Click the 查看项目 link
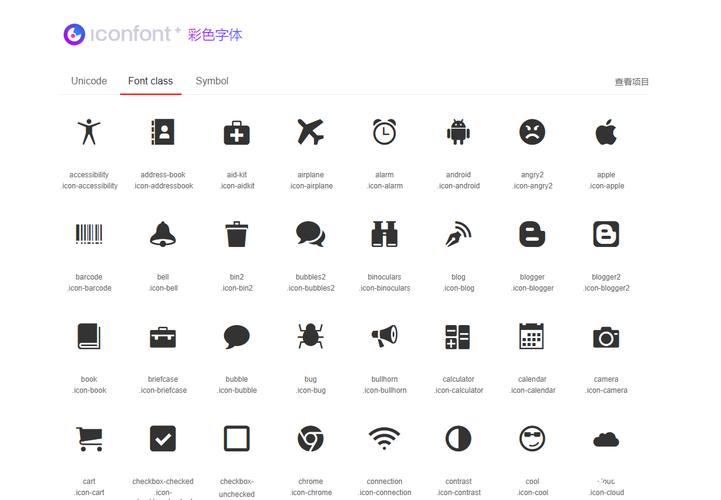The width and height of the screenshot is (721, 500). [x=632, y=82]
